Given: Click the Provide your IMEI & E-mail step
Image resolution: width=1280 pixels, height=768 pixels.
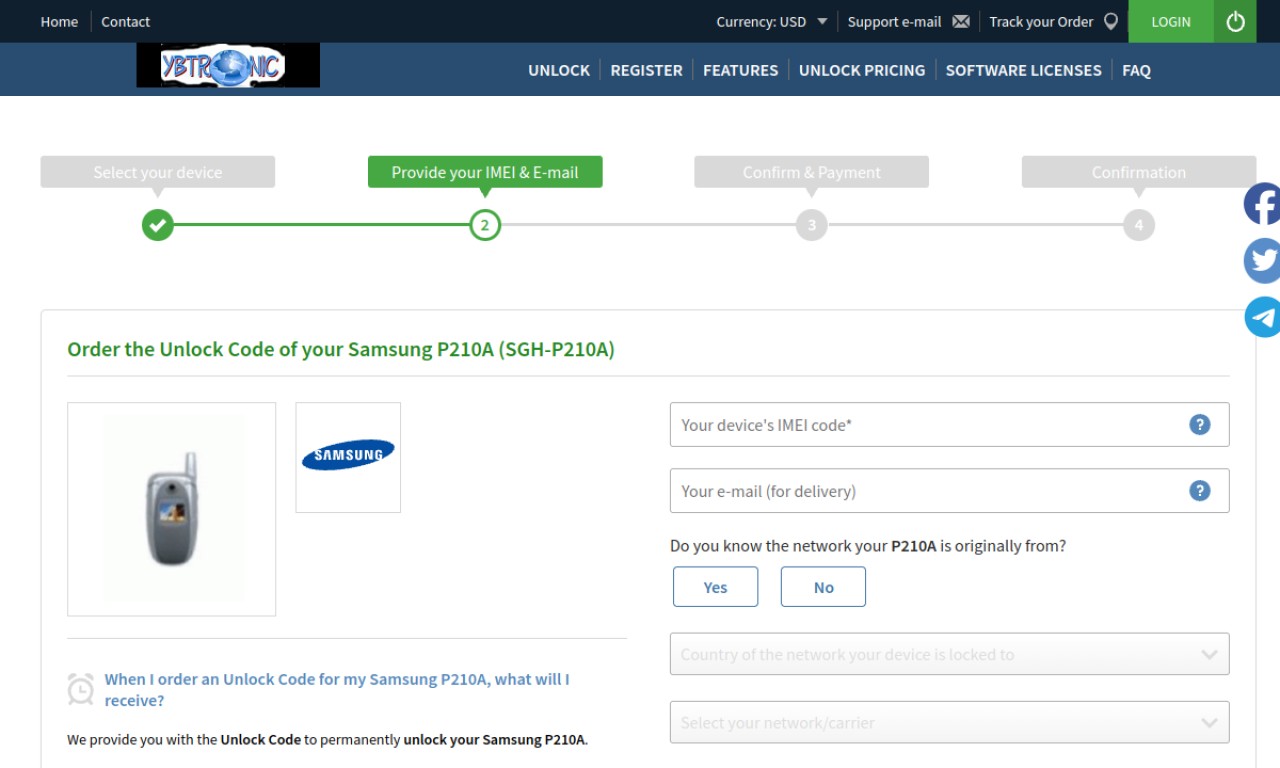Looking at the screenshot, I should point(485,172).
